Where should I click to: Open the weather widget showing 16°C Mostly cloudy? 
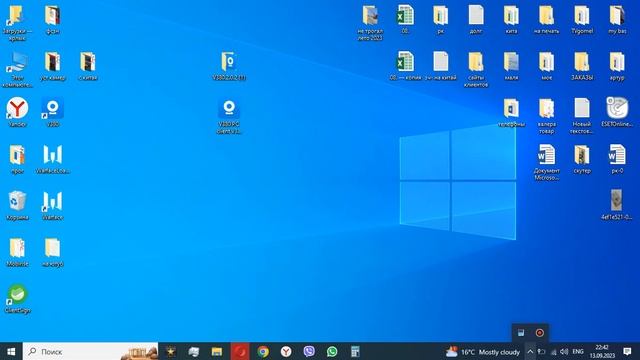pyautogui.click(x=482, y=351)
